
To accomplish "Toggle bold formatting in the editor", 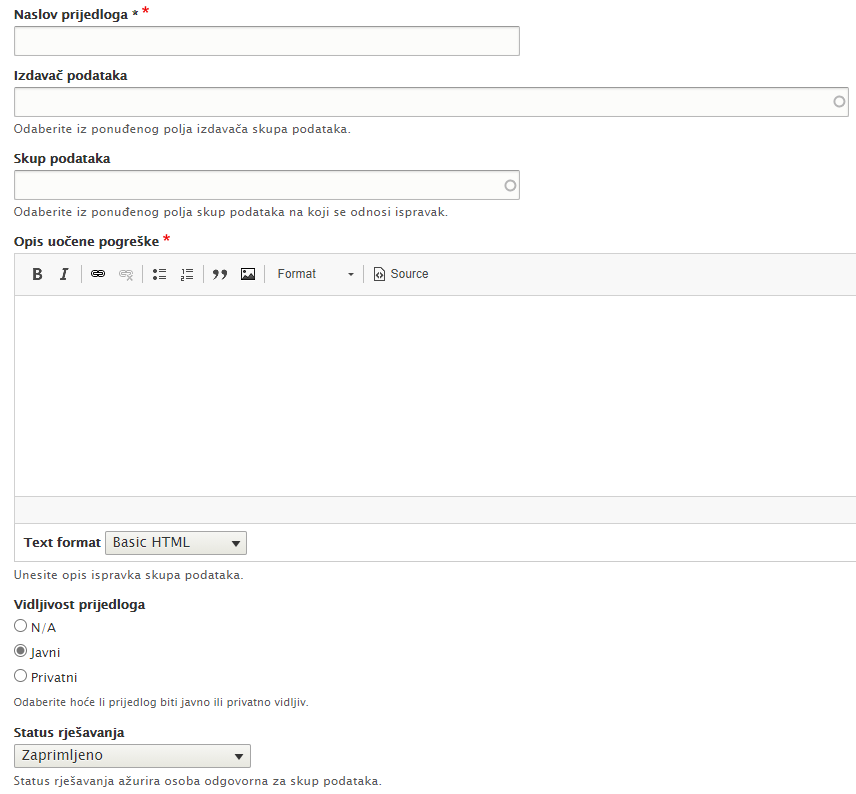I will [37, 274].
